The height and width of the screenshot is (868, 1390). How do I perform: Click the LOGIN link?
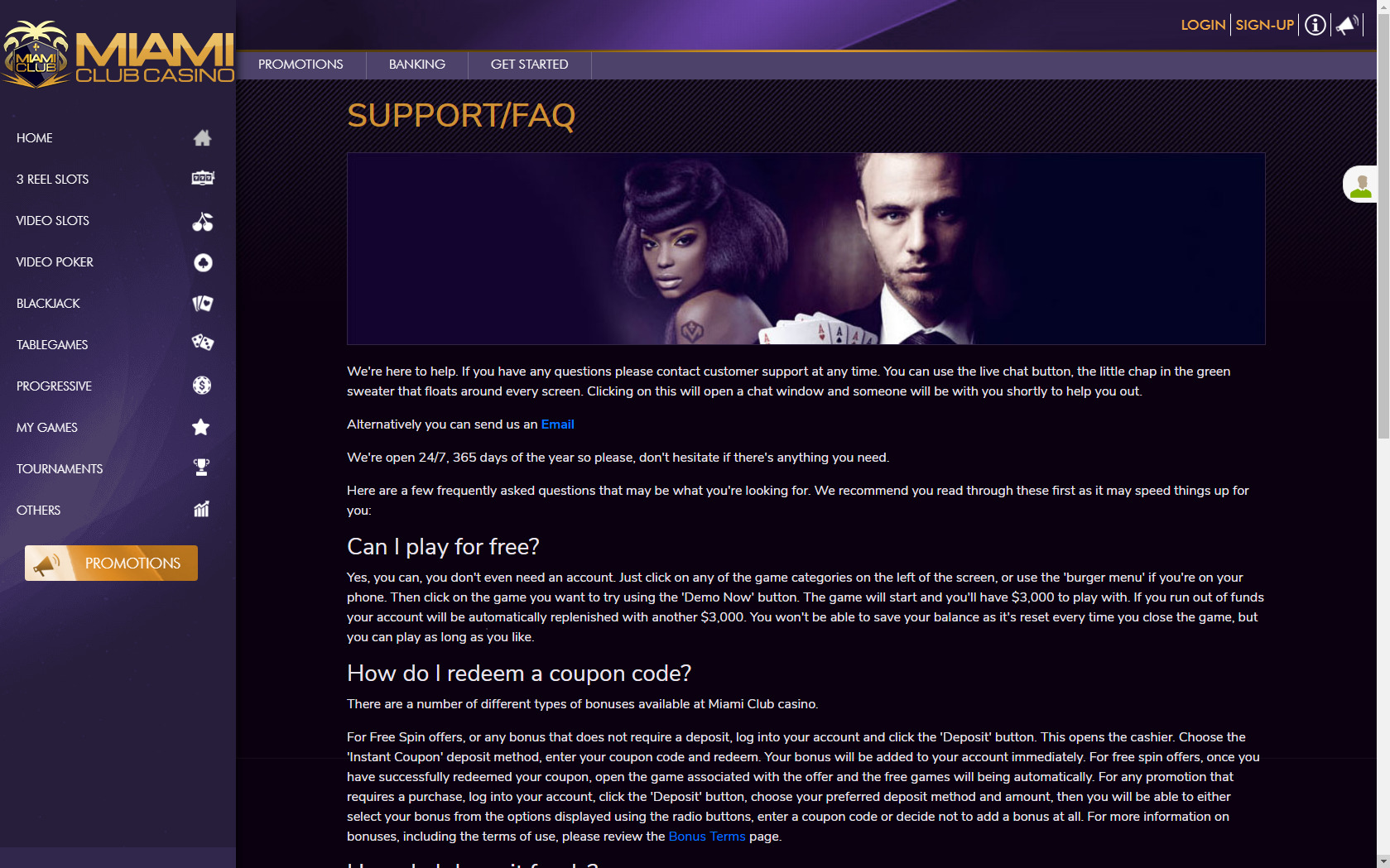(x=1203, y=25)
